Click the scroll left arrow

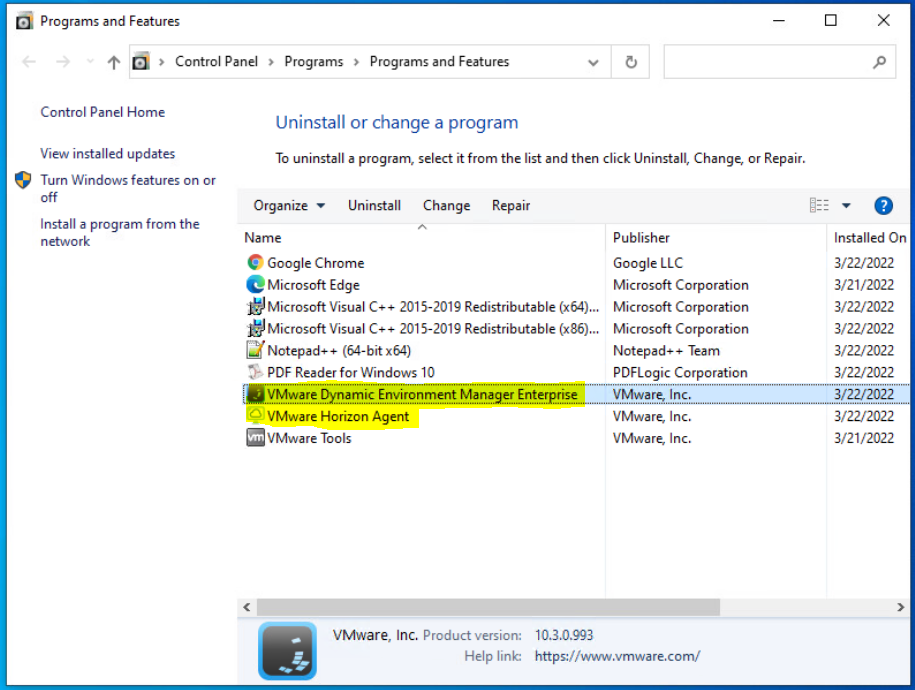point(247,607)
